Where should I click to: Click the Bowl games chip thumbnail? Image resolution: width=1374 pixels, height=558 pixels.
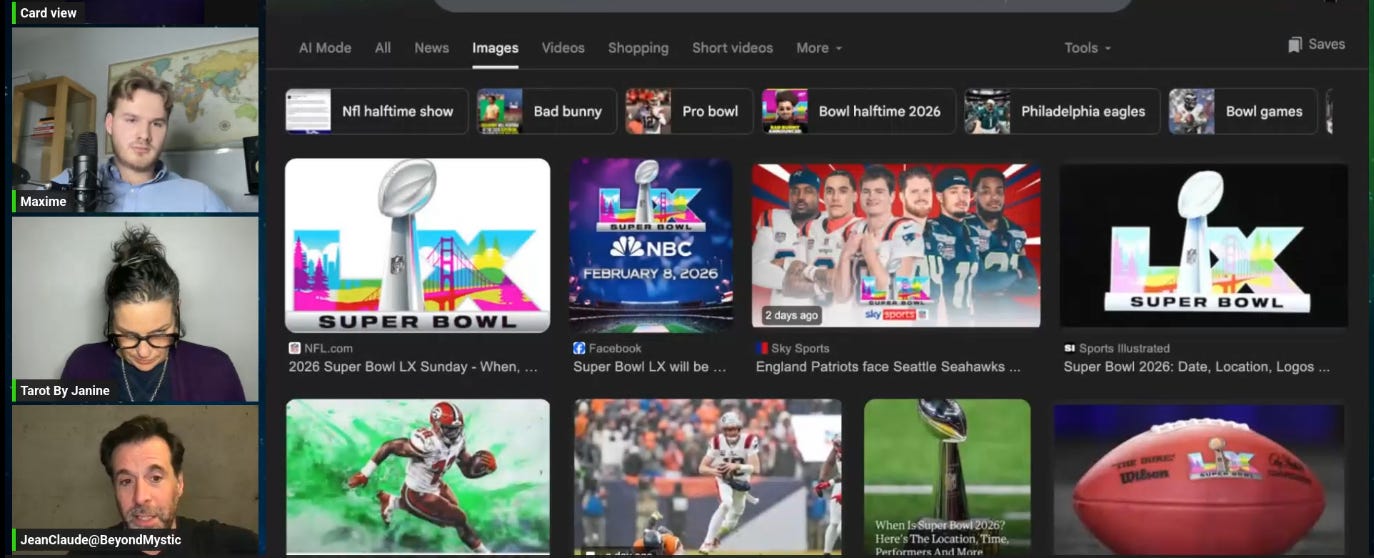(1191, 111)
